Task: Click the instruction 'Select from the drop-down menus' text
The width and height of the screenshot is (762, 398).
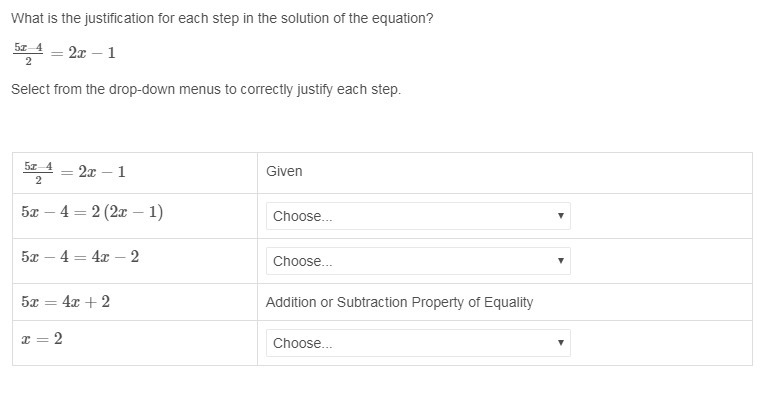Action: coord(206,89)
